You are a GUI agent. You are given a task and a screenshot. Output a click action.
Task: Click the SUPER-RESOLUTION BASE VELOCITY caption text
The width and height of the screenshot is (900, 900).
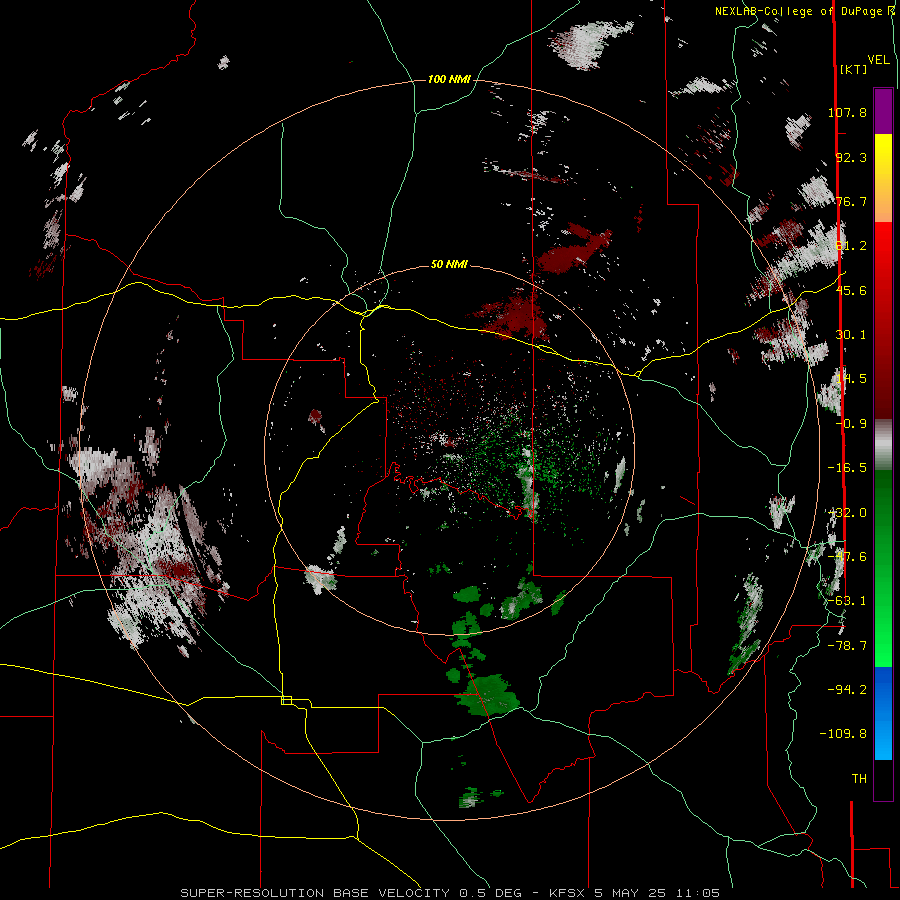(x=315, y=893)
